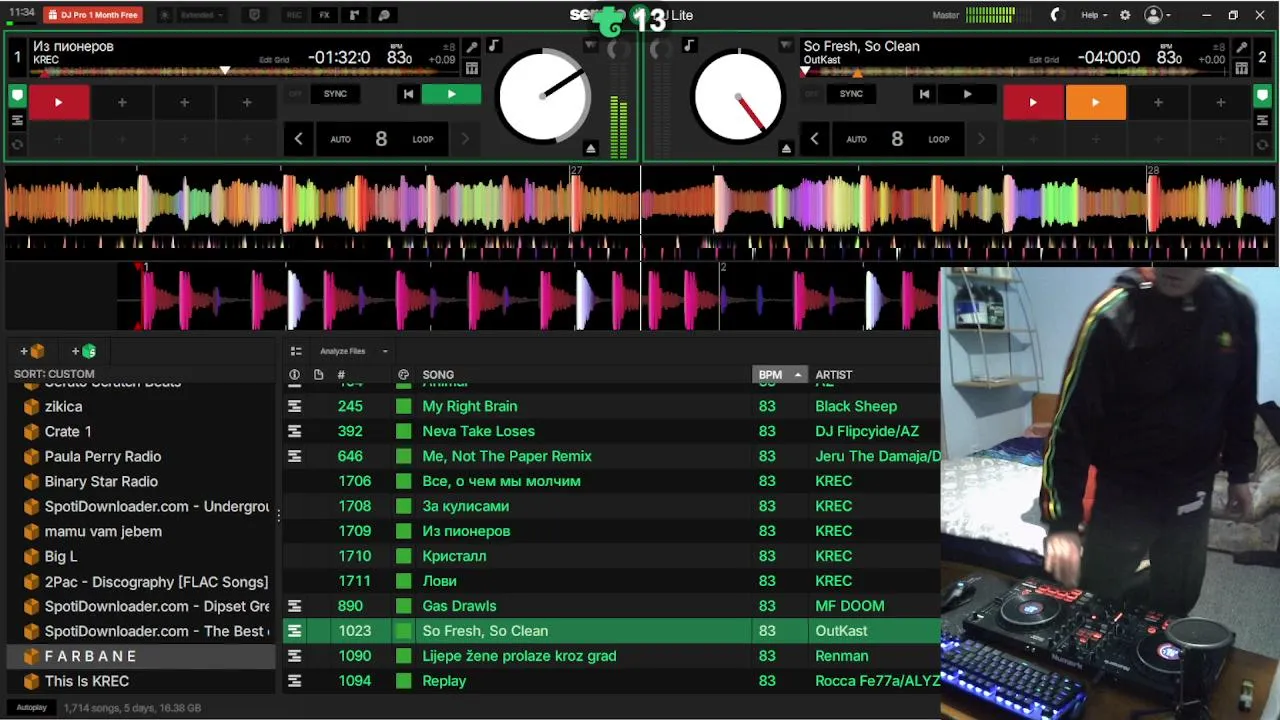Select the Gas Drawls track row

611,606
